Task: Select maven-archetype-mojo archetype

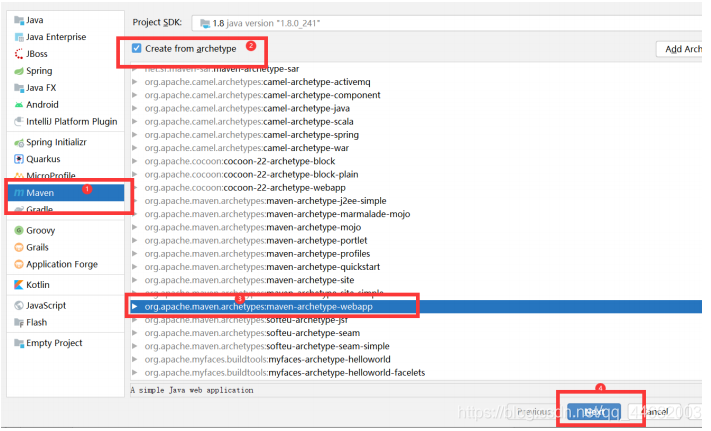Action: coord(253,227)
